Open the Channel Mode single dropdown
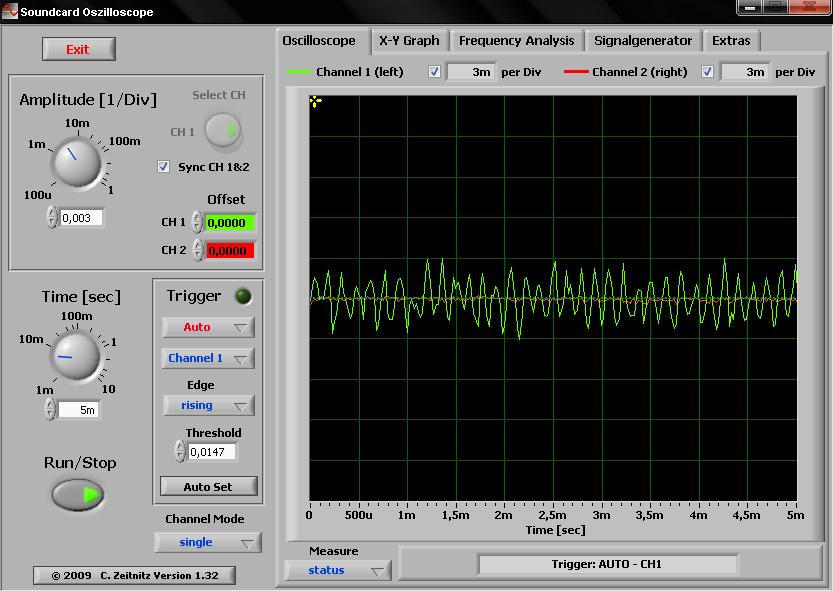The image size is (833, 591). coord(208,542)
